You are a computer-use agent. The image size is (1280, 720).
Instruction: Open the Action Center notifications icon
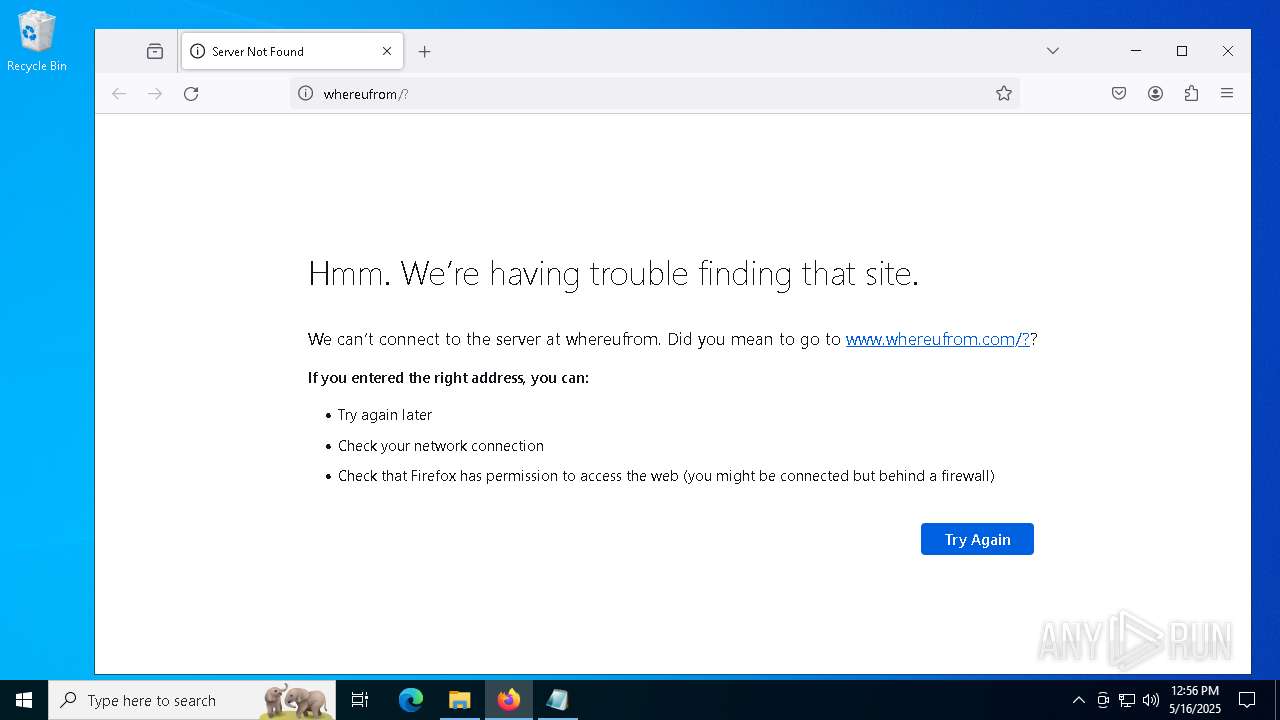(1247, 700)
